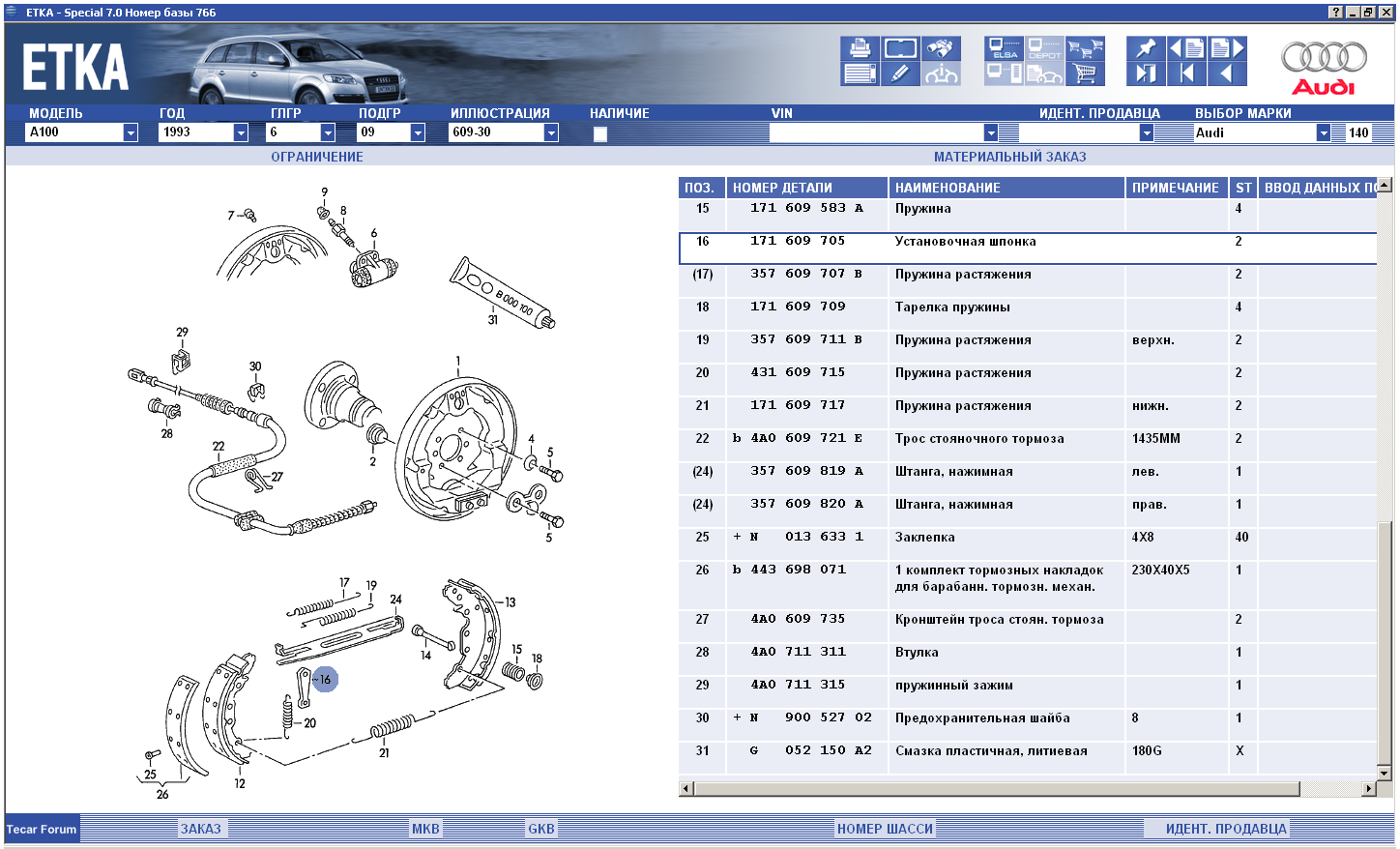1400x849 pixels.
Task: Click the НОМЕР ДЕТАЛИ column header
Action: [807, 188]
